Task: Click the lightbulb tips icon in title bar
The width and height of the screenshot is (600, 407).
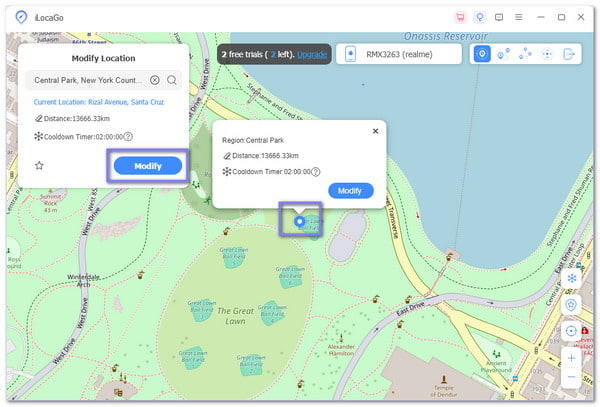Action: [479, 17]
